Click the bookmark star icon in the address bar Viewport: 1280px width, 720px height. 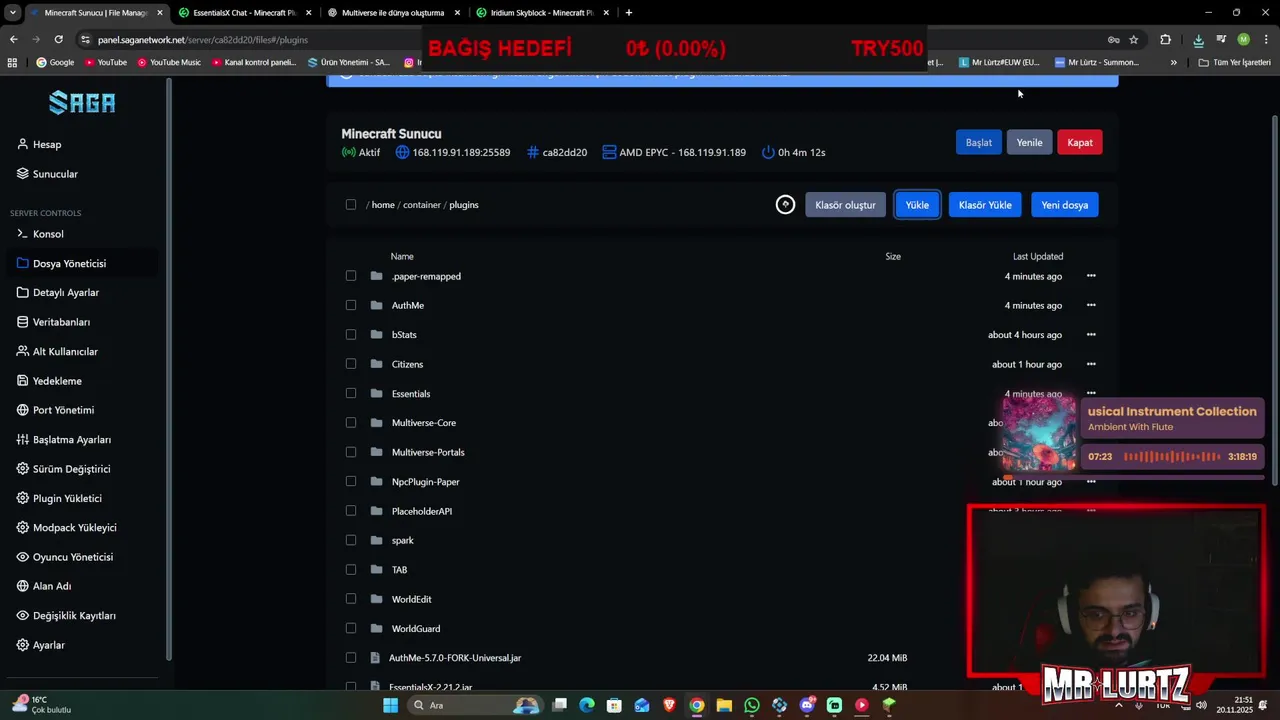coord(1134,39)
